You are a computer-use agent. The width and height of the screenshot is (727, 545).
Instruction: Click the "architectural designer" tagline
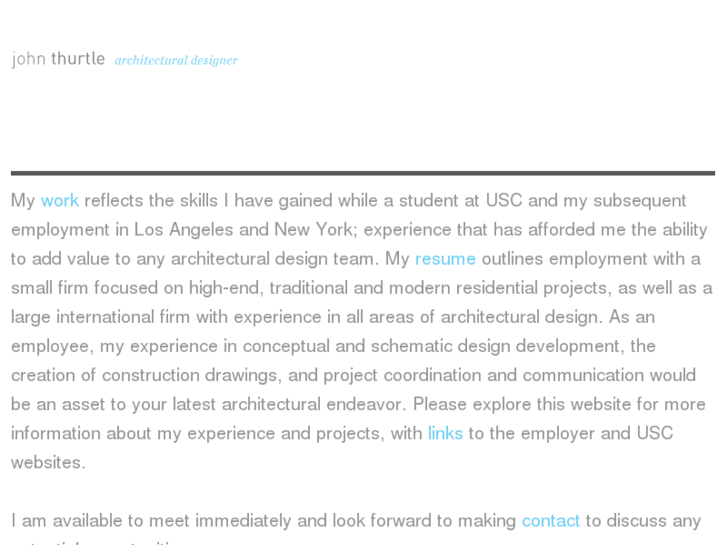click(x=176, y=60)
